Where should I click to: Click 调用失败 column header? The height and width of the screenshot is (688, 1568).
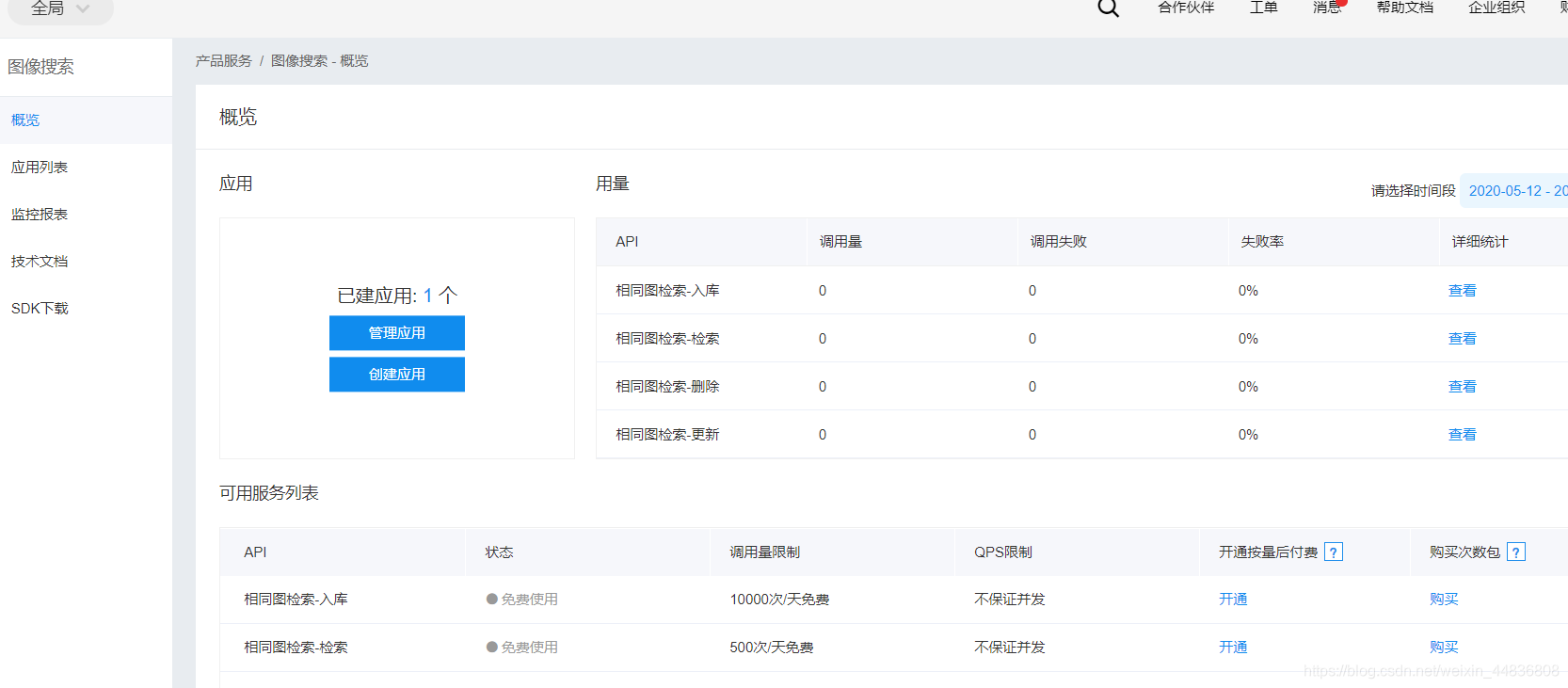pos(1058,242)
